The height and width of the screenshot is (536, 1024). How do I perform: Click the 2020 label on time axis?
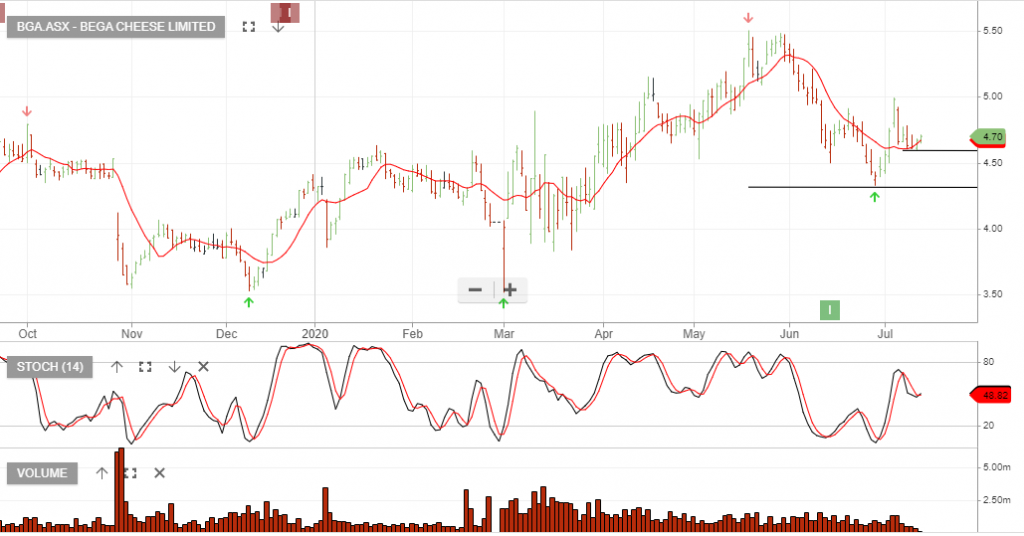click(x=315, y=334)
